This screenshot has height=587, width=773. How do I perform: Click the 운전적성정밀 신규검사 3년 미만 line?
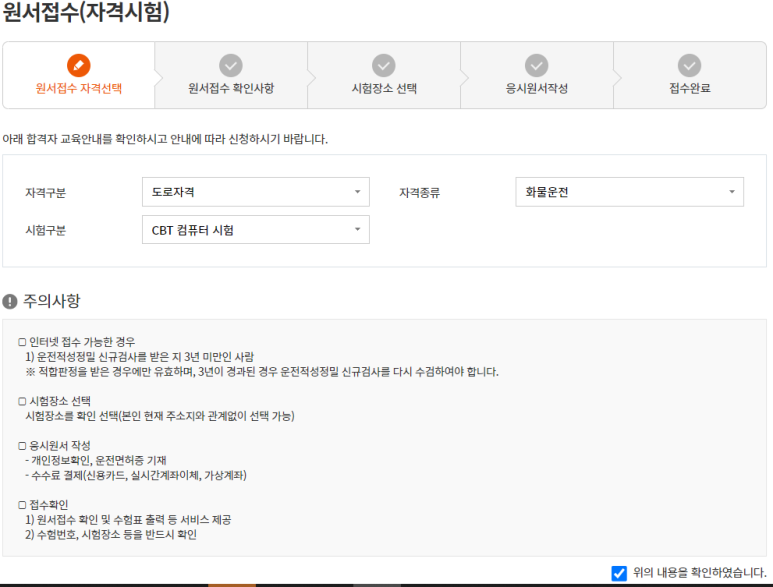pos(140,357)
